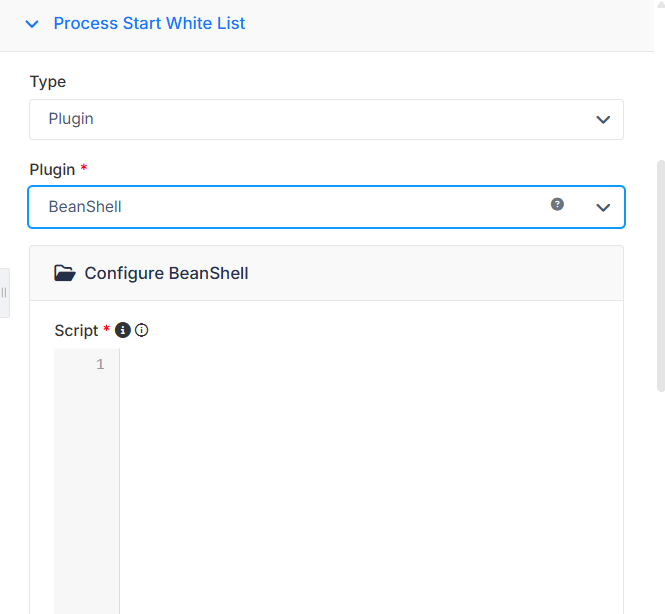Collapse the Process Start White List chevron
The height and width of the screenshot is (614, 665).
pos(32,24)
